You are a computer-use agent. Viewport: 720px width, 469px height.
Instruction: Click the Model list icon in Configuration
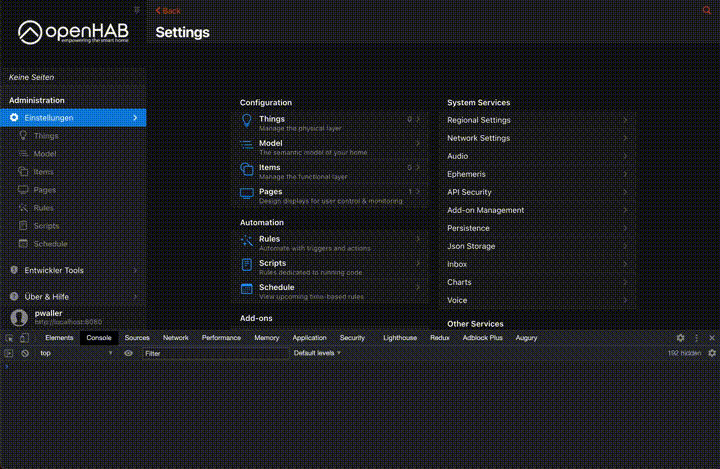[x=247, y=145]
